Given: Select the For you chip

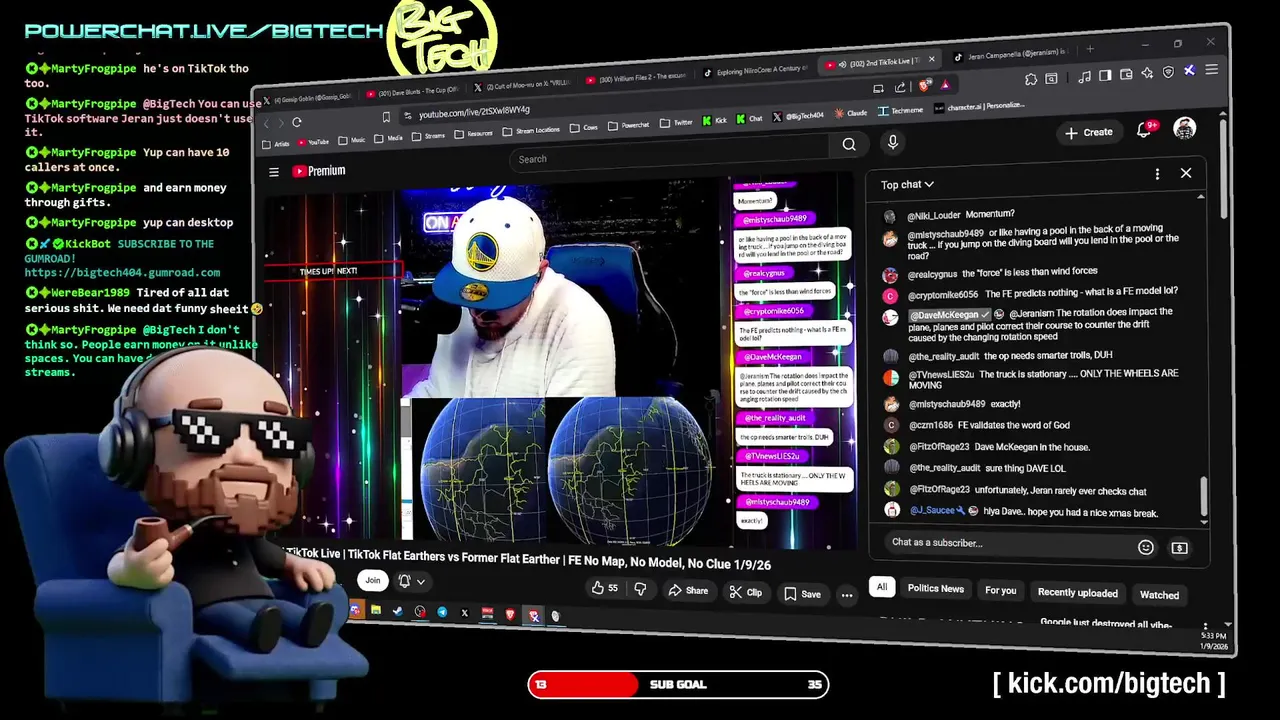Looking at the screenshot, I should click(1000, 590).
